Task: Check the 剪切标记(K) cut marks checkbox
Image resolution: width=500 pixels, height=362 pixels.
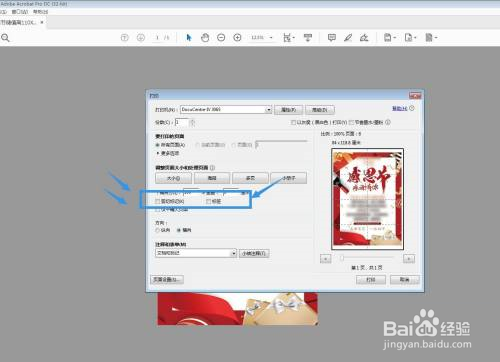Action: (158, 201)
